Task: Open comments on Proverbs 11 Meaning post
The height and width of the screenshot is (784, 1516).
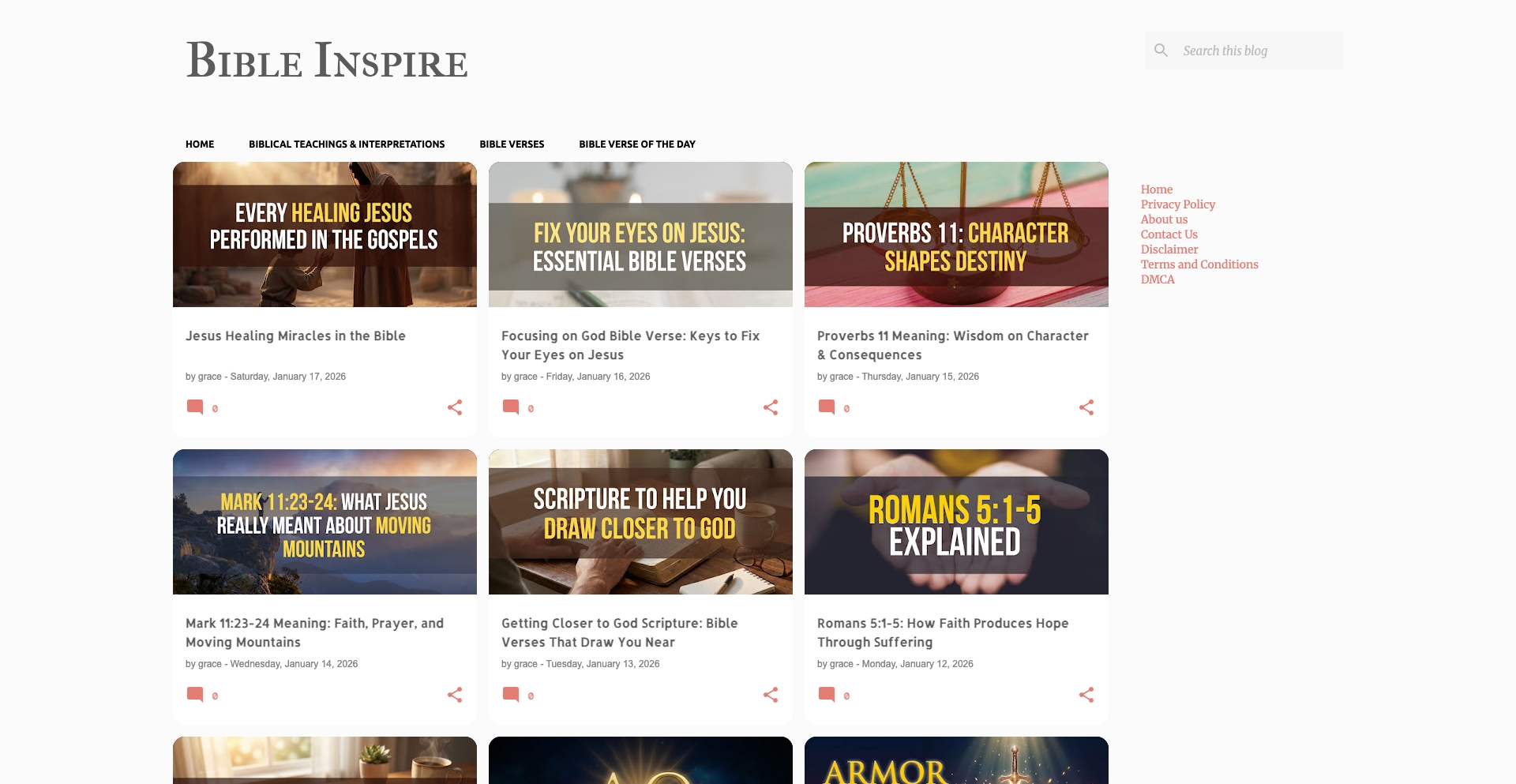Action: 827,407
